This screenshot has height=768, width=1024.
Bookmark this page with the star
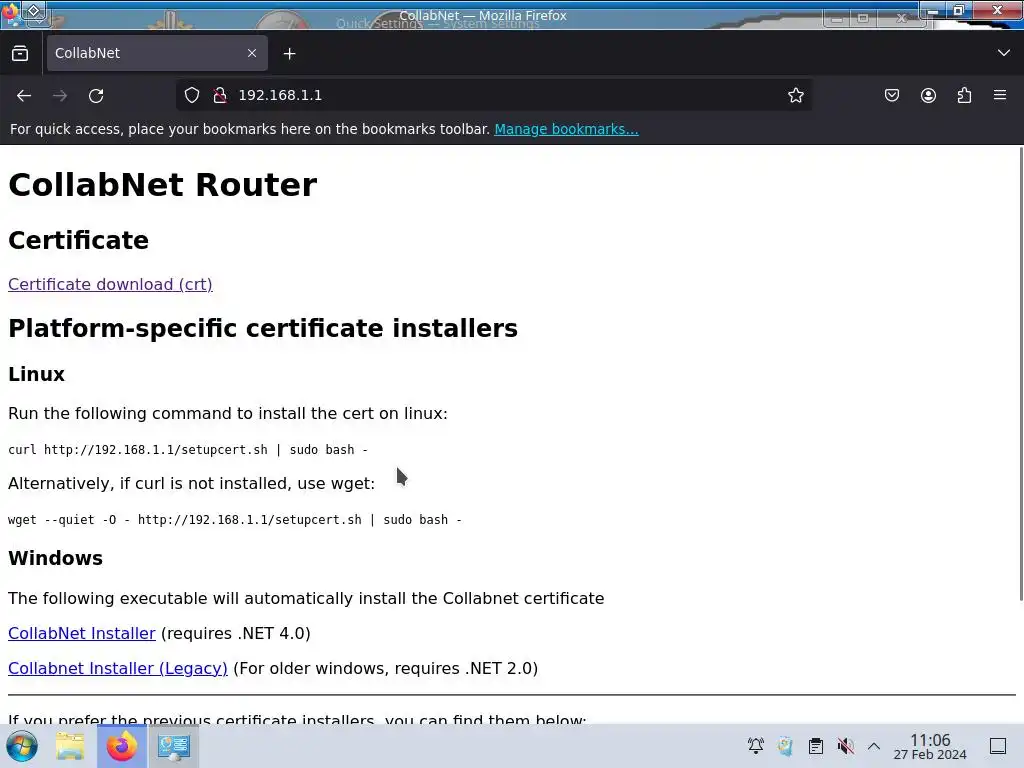click(x=795, y=95)
